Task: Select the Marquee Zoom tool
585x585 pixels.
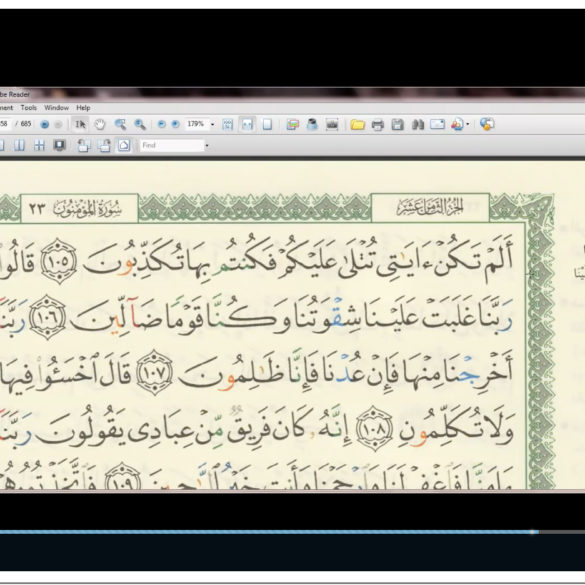Action: coord(120,124)
